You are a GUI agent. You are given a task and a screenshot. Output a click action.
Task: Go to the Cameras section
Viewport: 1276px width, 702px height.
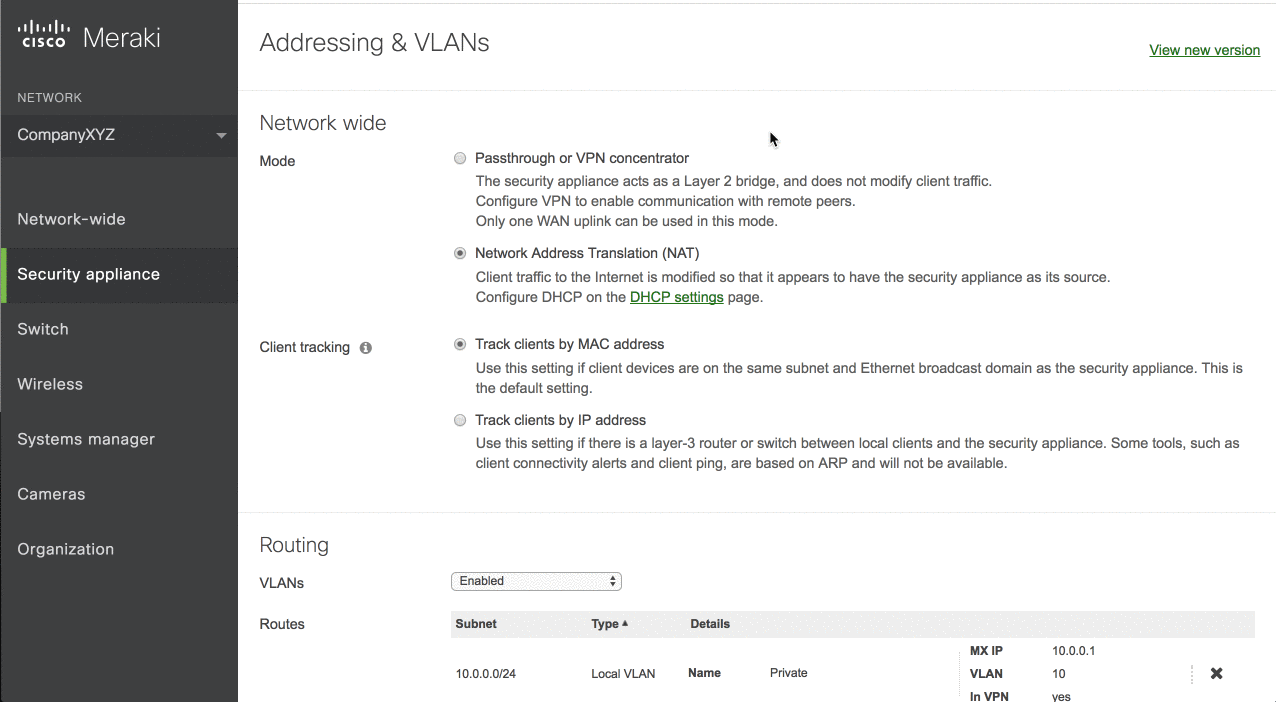click(51, 493)
